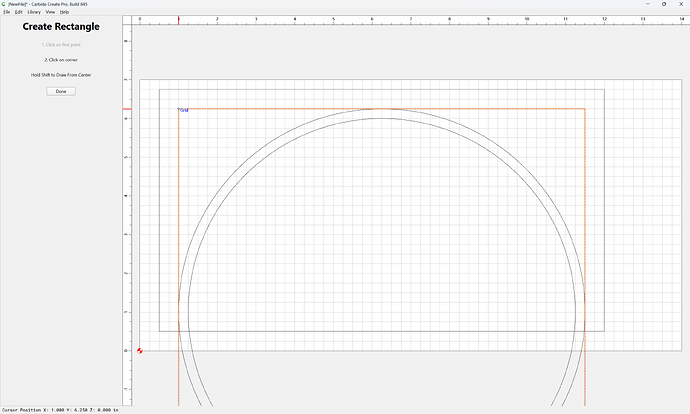The image size is (690, 414).
Task: Click 'Hold Shift to Draw From Center' text
Action: 61,75
